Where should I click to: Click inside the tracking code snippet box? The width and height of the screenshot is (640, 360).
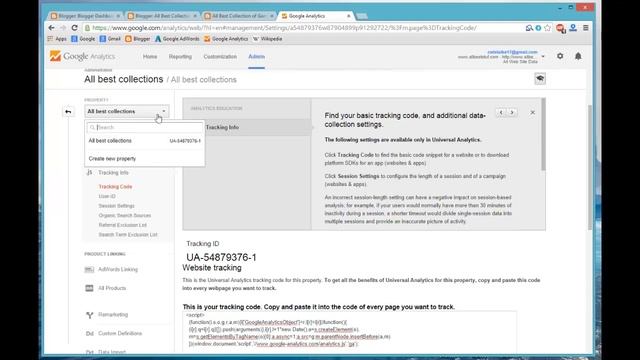[x=349, y=331]
